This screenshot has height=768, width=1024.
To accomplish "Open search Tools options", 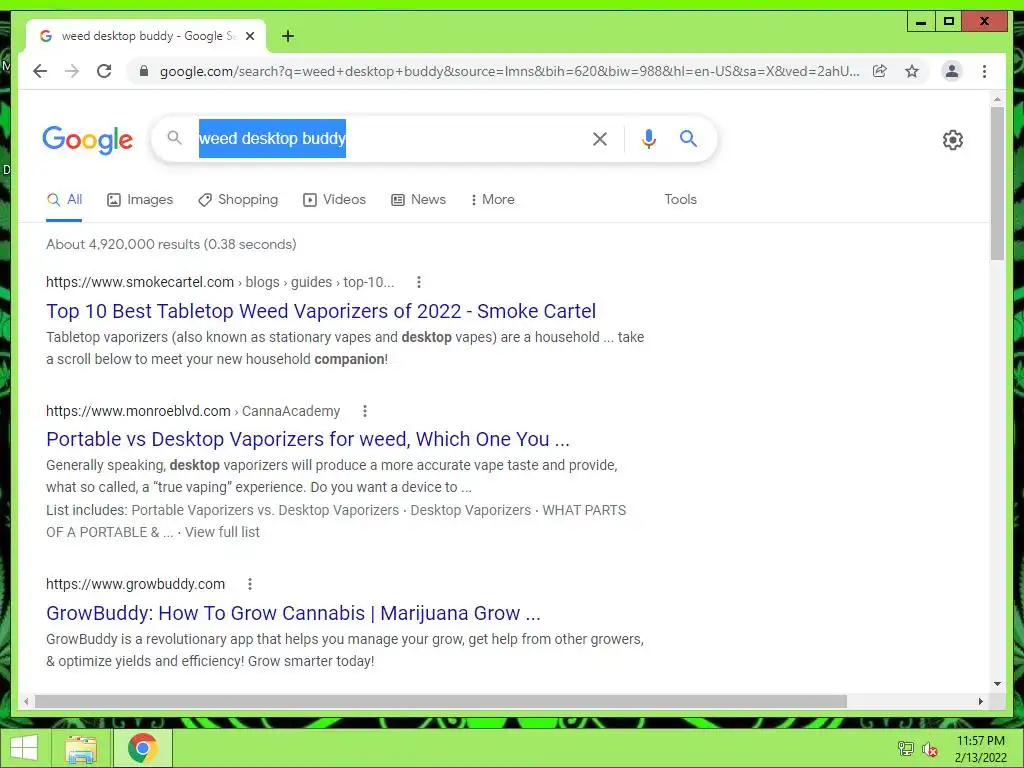I will pyautogui.click(x=680, y=199).
